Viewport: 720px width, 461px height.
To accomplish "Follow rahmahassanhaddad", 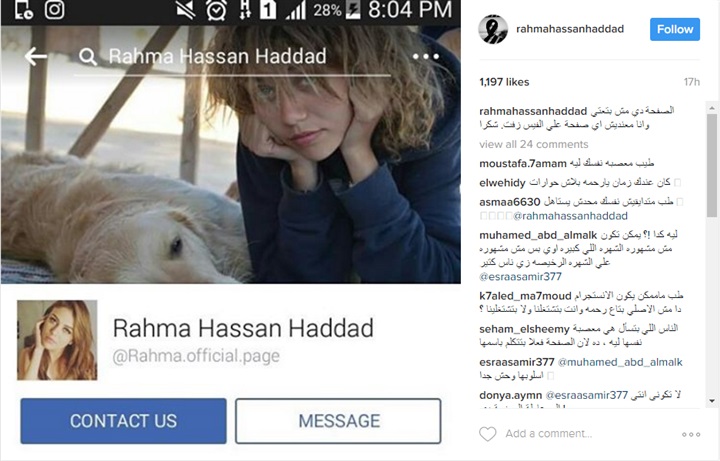I will point(675,29).
